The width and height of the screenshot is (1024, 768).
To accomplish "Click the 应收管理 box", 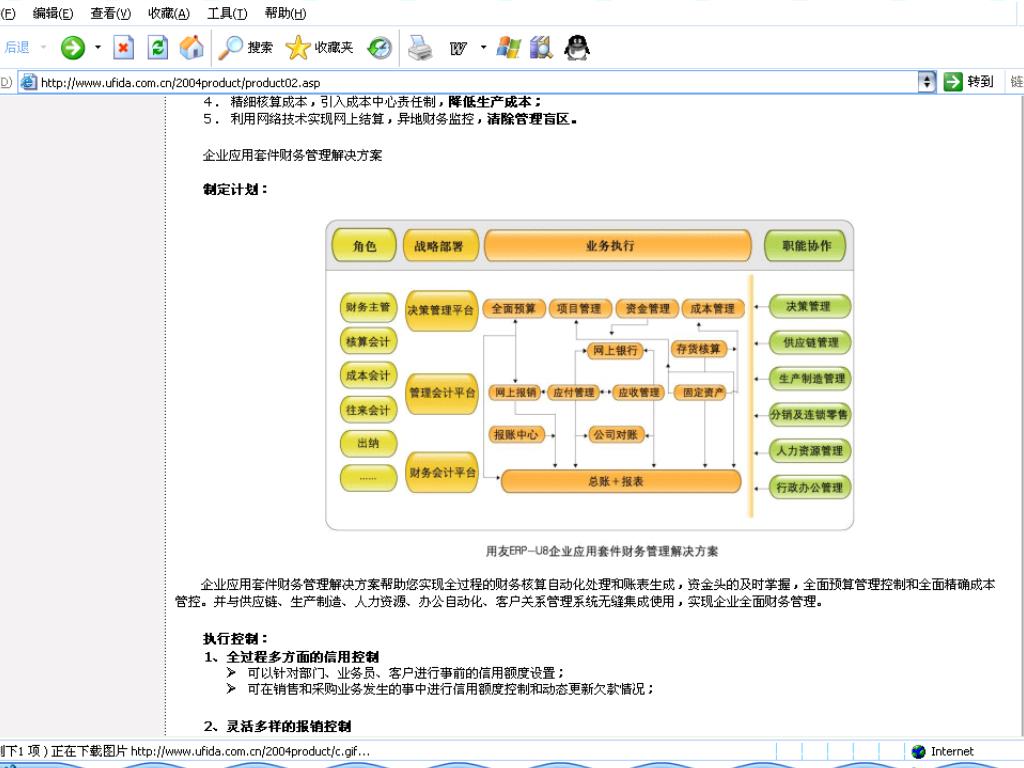I will (x=638, y=392).
